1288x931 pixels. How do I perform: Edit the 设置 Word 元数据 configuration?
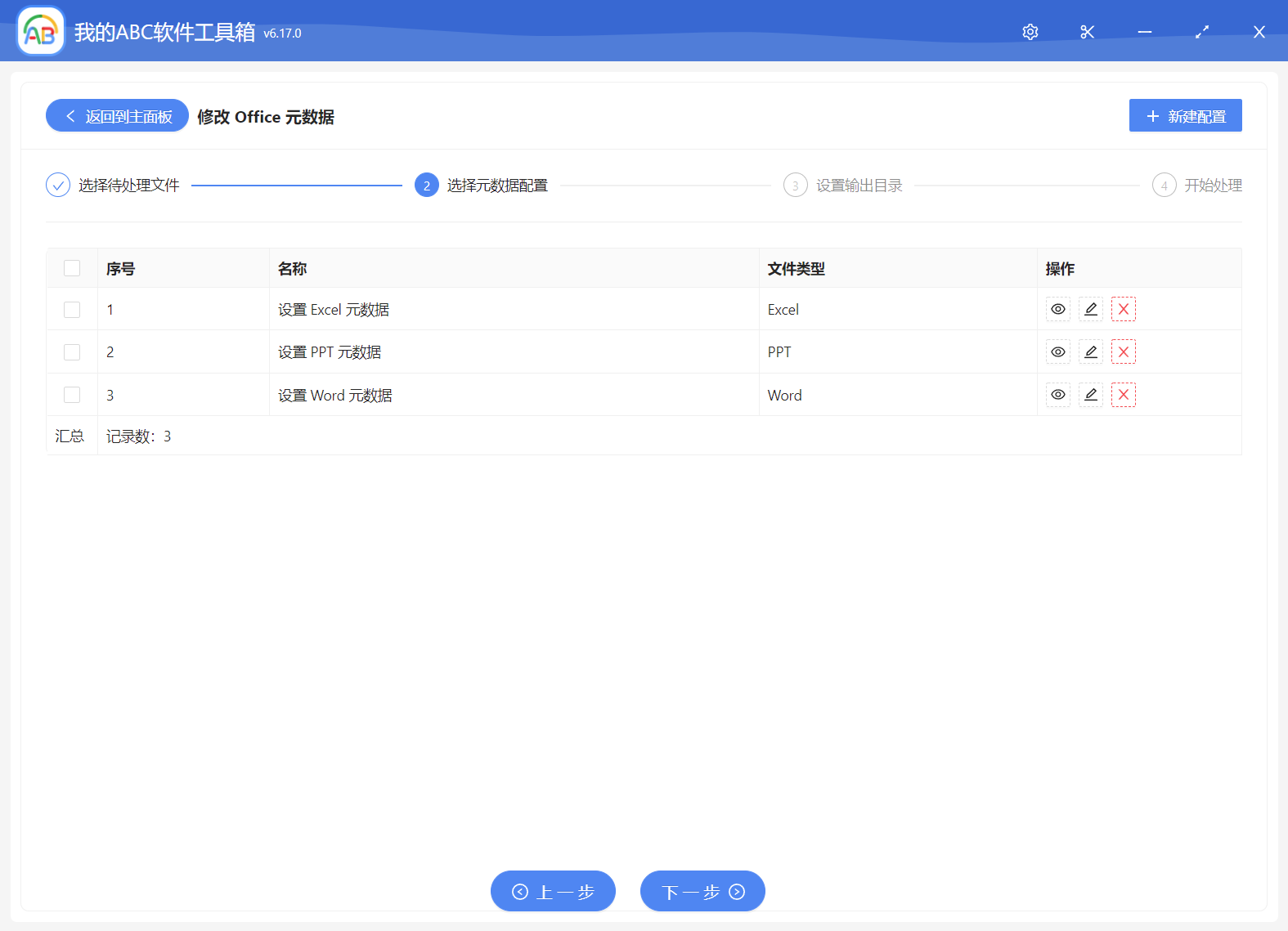[x=1091, y=395]
